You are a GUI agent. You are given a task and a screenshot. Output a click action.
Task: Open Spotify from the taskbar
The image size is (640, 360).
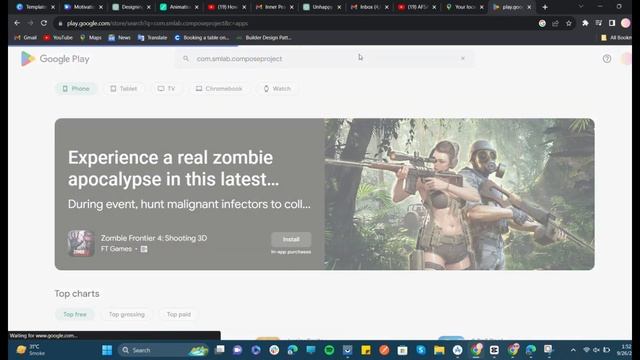click(329, 350)
